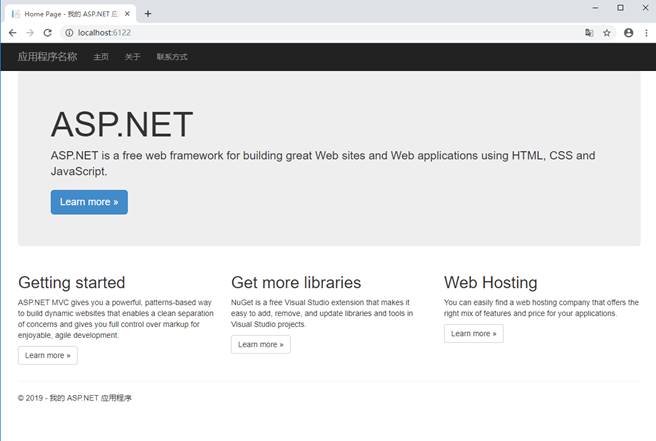Viewport: 656px width, 441px height.
Task: Click the free web framework description paragraph
Action: (323, 163)
